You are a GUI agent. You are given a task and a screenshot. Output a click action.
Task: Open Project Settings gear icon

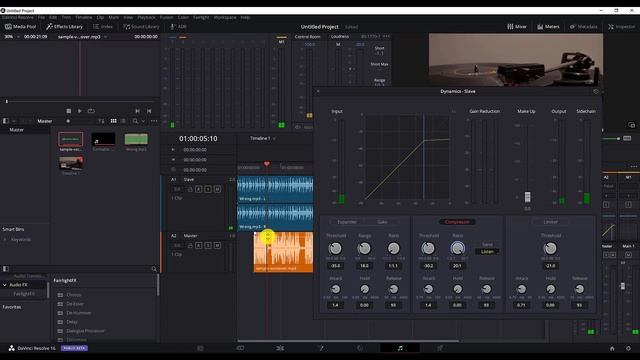click(x=628, y=349)
